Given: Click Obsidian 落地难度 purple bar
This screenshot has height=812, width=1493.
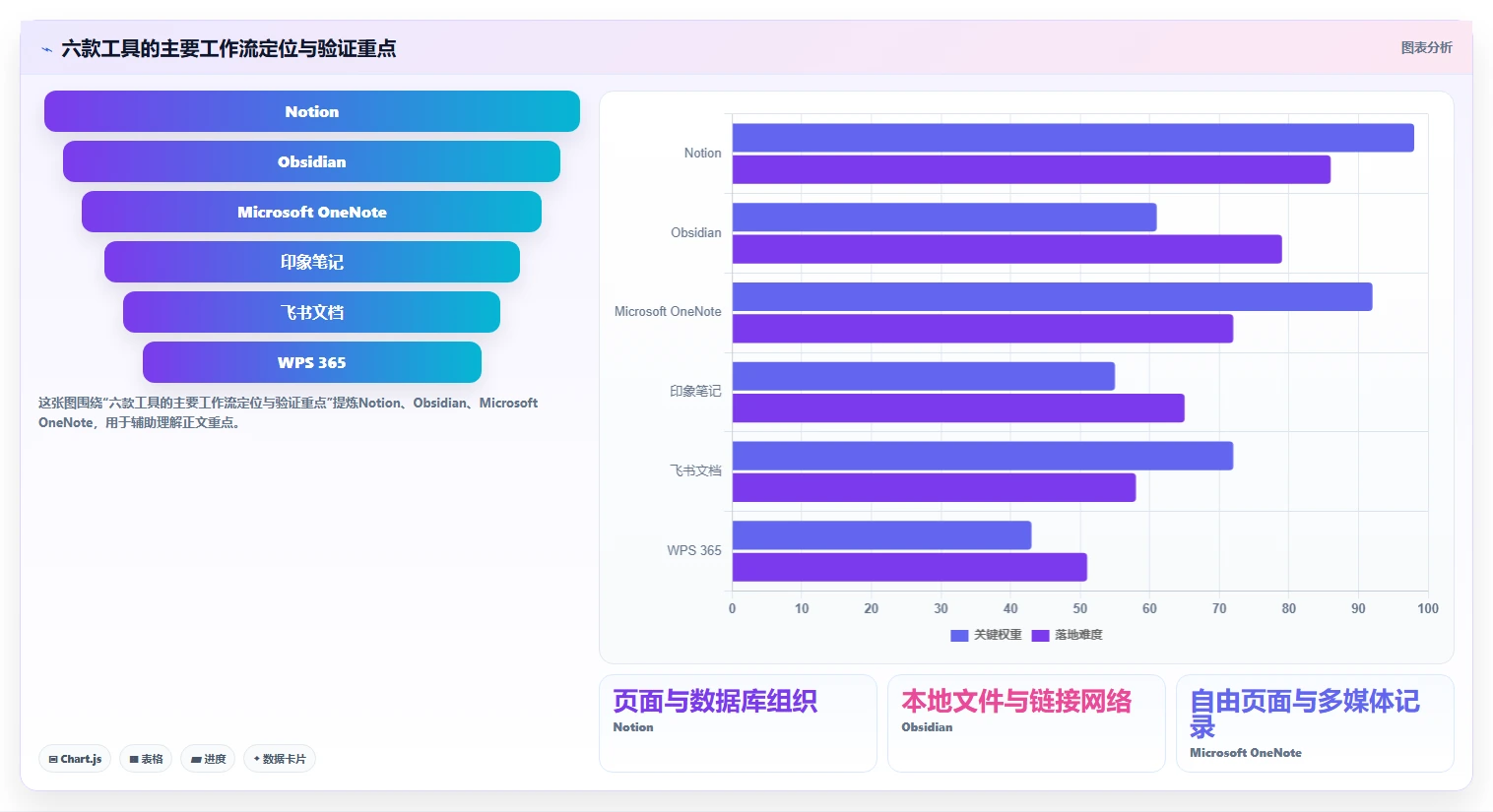Looking at the screenshot, I should tap(1006, 249).
